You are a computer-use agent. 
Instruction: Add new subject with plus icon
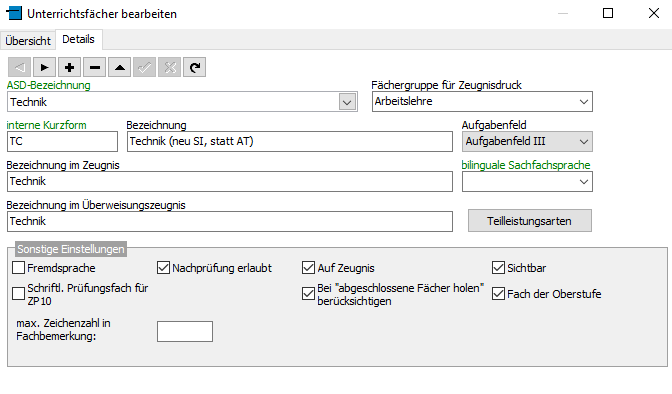coord(69,67)
